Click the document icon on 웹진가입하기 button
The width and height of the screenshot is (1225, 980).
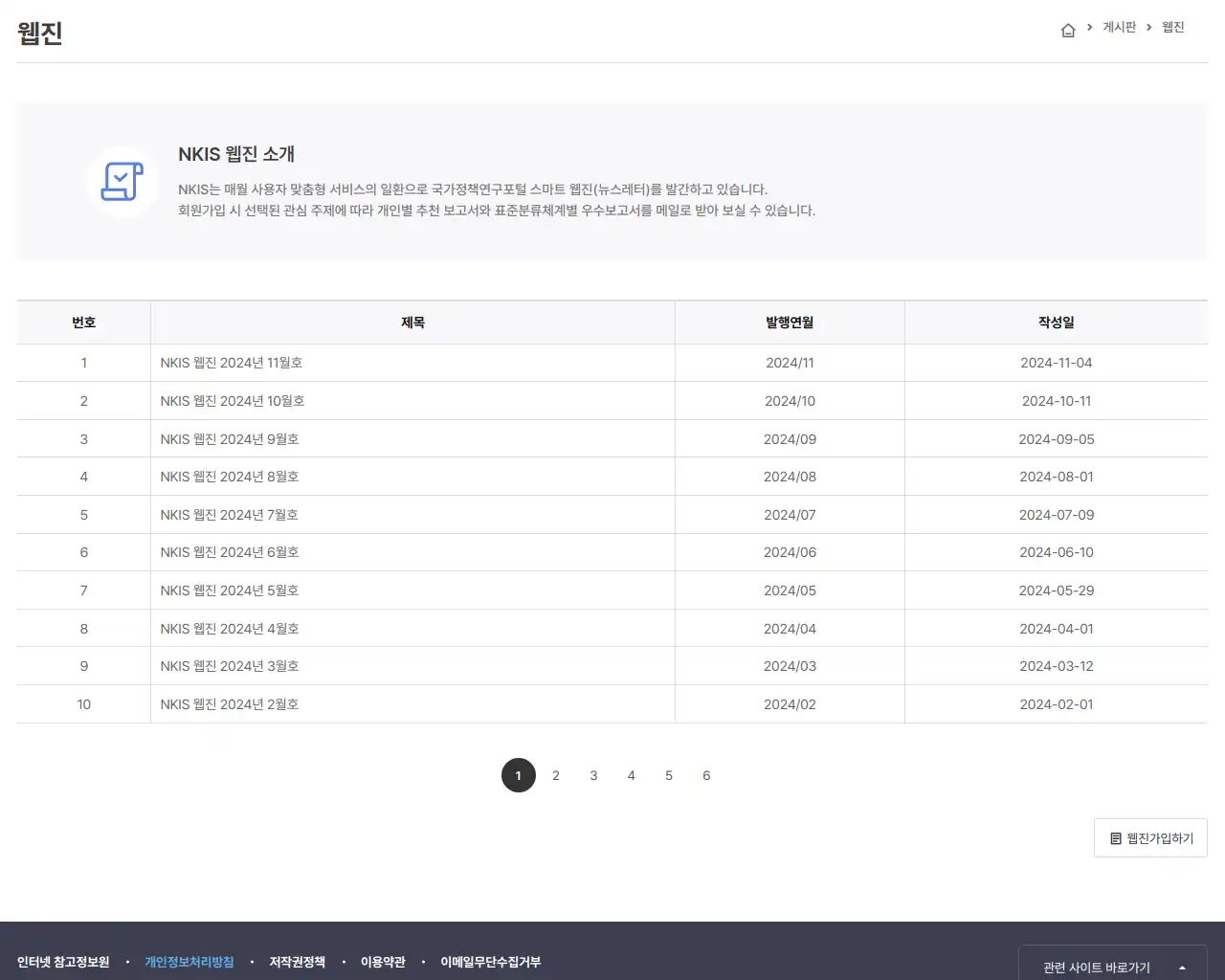point(1116,837)
